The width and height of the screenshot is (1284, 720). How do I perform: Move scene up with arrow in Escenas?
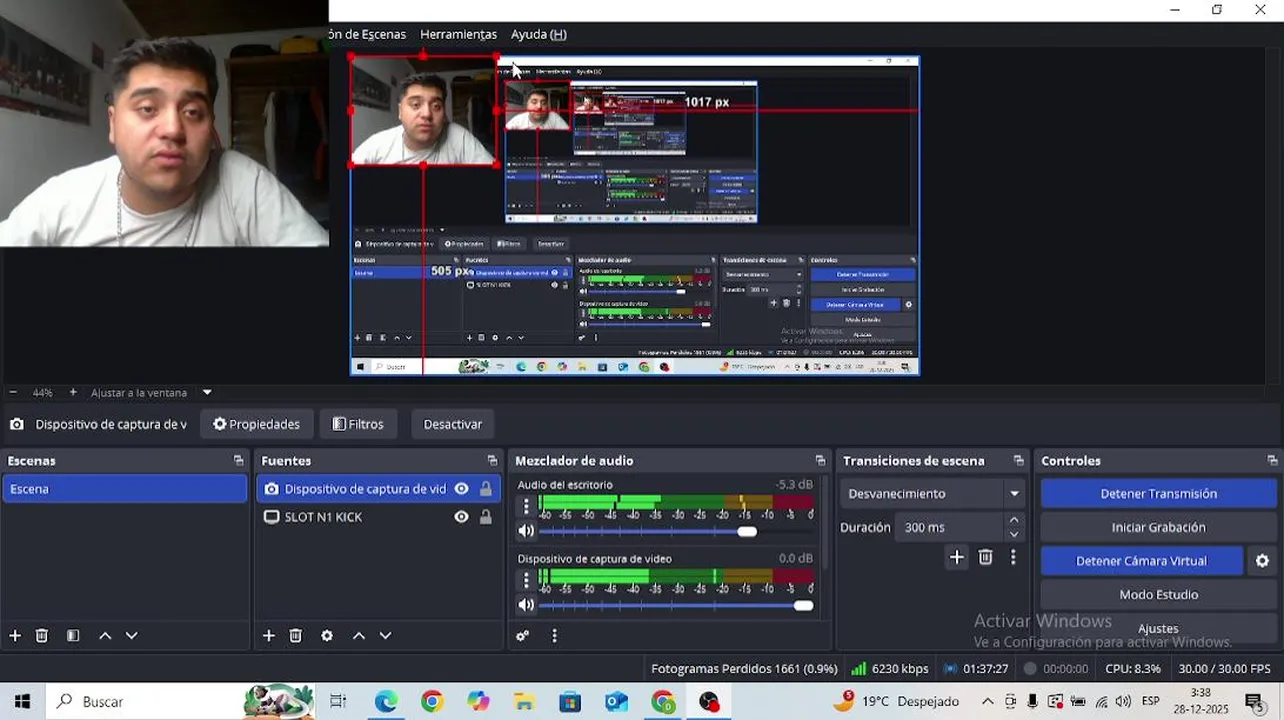click(105, 636)
